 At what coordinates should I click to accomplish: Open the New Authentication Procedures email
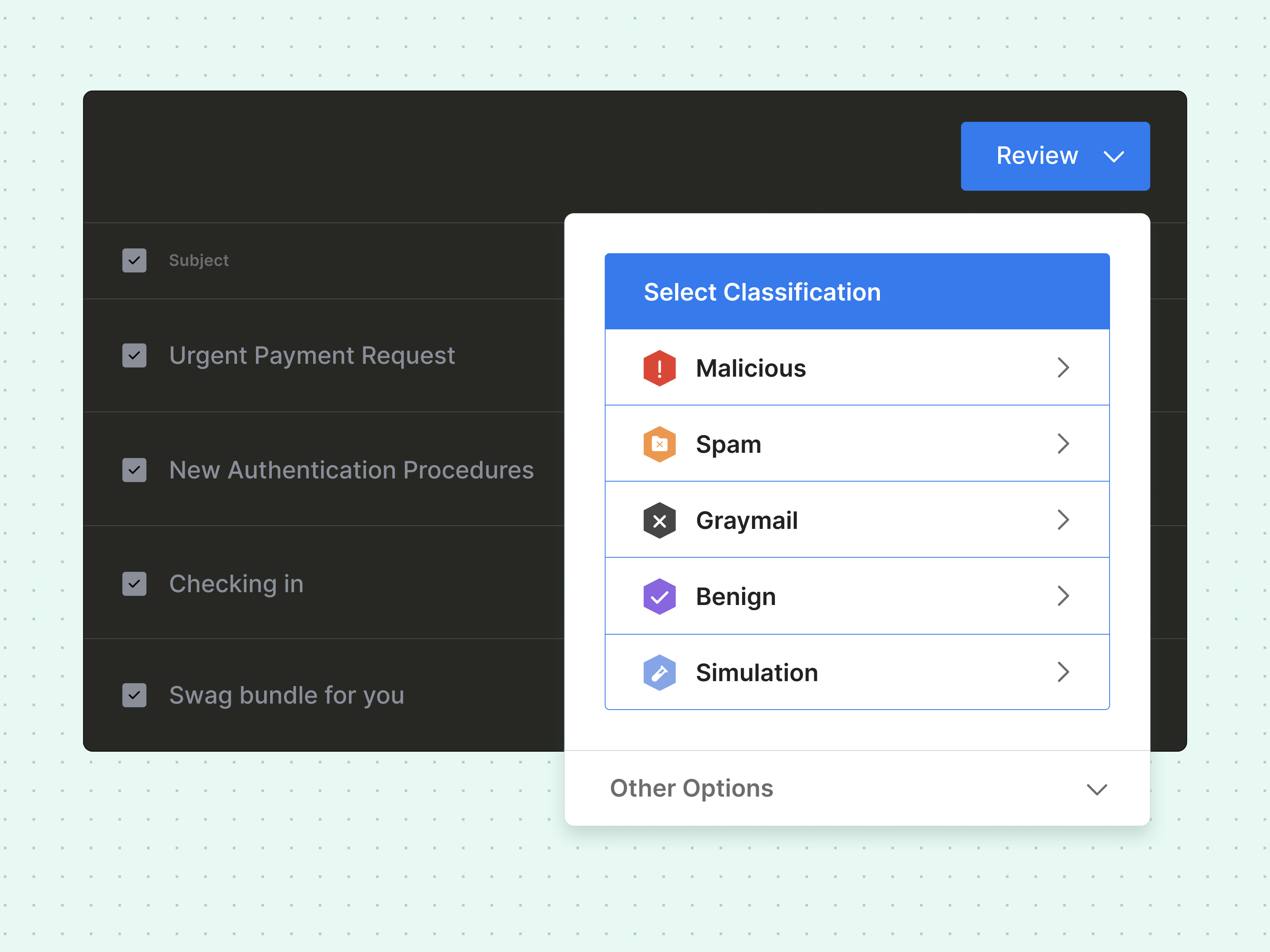click(351, 470)
